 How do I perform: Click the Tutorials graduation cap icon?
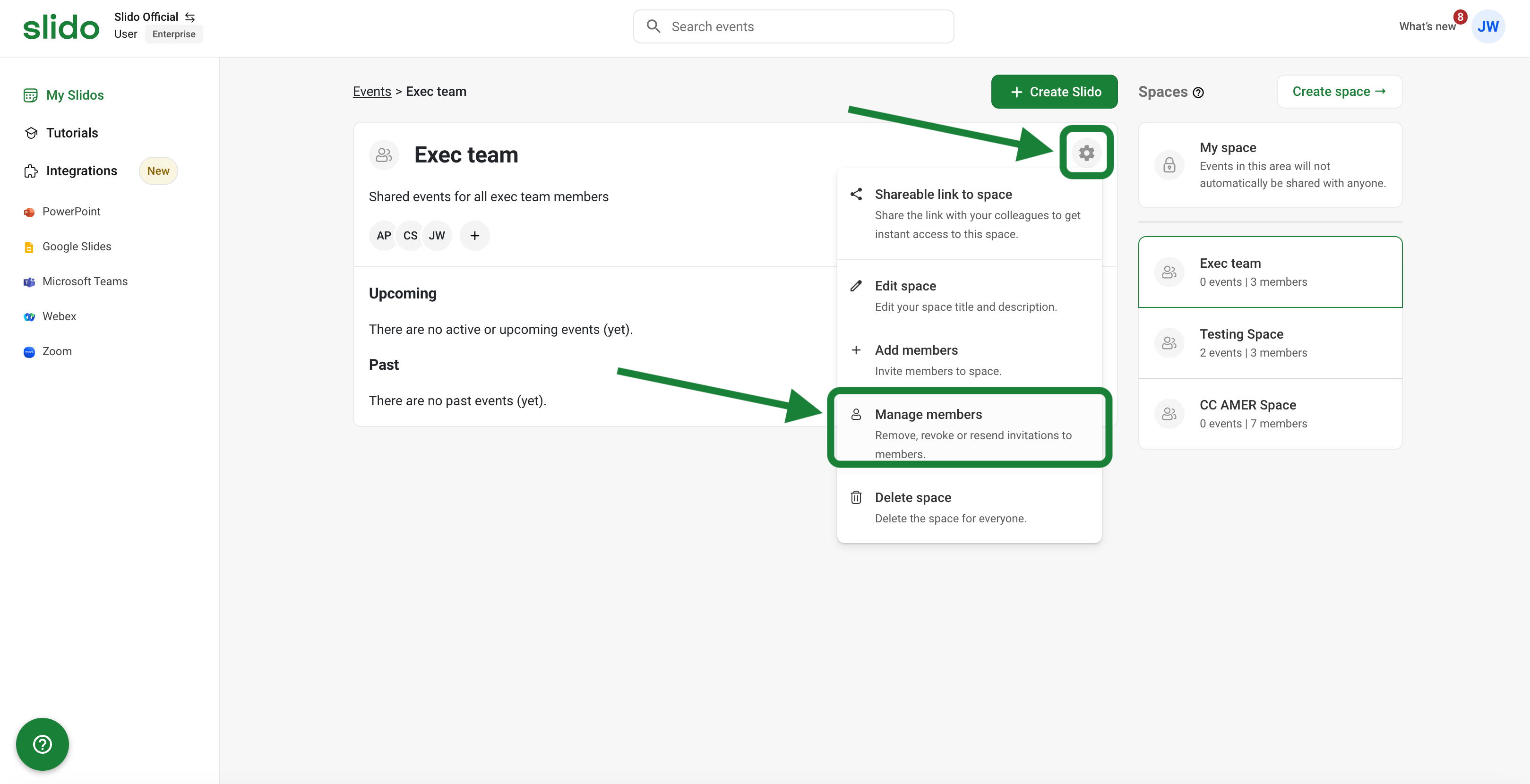click(x=31, y=133)
